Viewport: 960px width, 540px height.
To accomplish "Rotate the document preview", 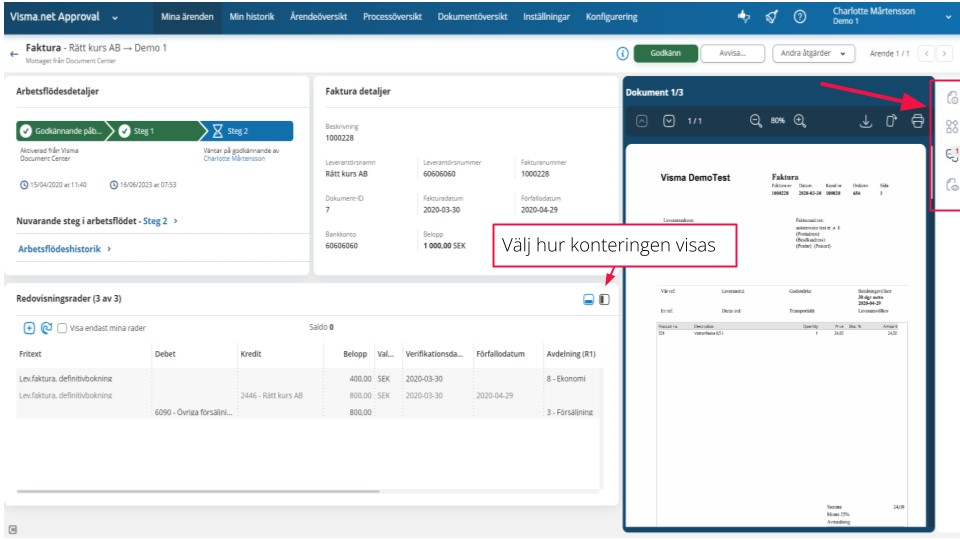I will [891, 121].
